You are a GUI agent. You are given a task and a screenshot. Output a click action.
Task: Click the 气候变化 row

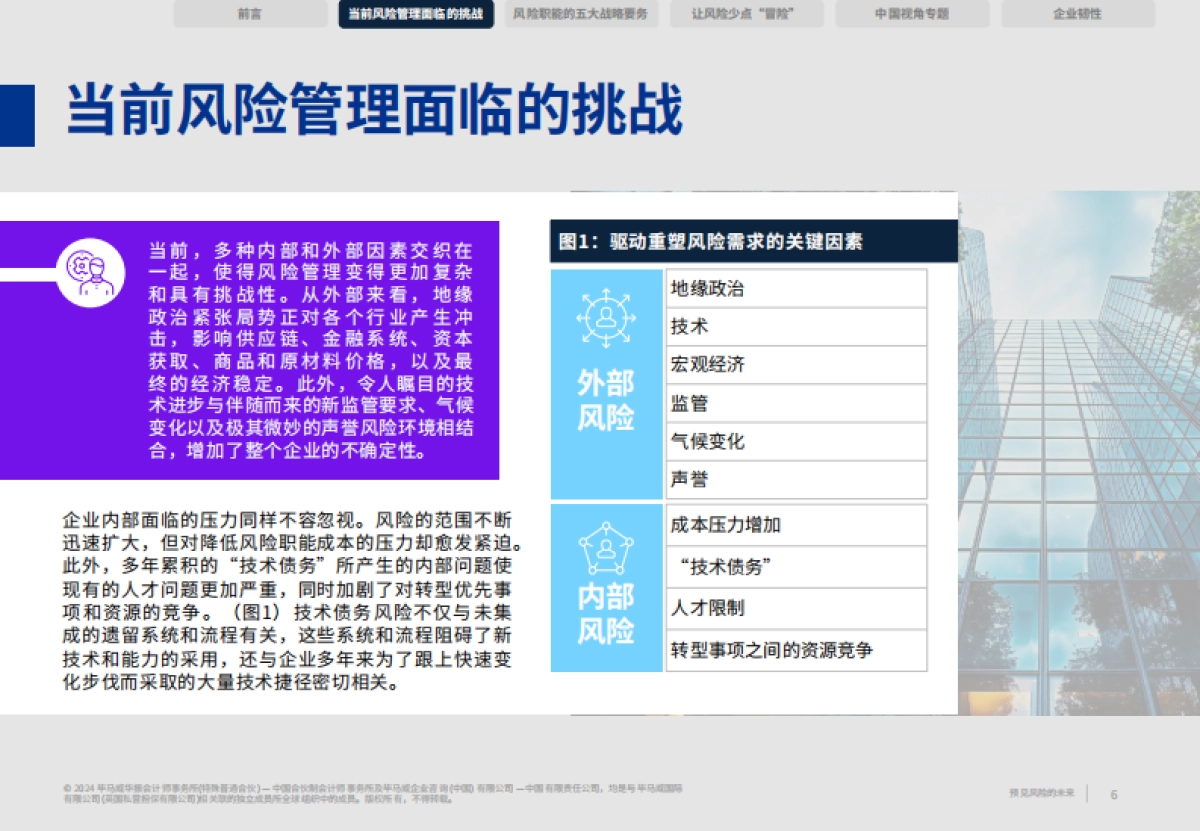coord(796,441)
